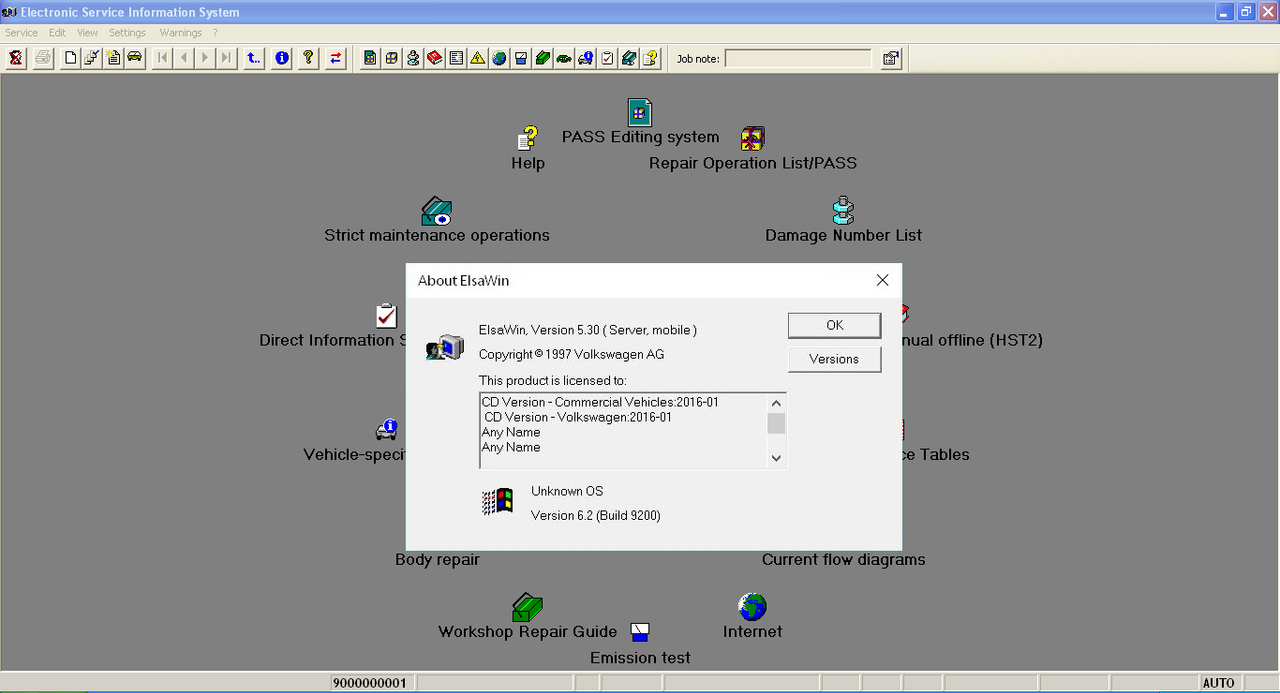Click the red exit icon in the toolbar
Viewport: 1280px width, 693px height.
(x=16, y=58)
